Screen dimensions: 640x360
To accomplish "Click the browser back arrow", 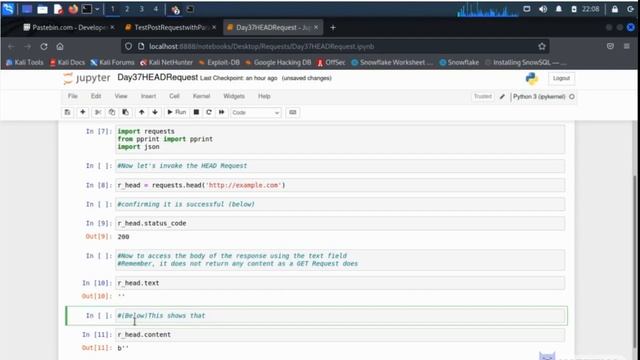I will pos(11,47).
